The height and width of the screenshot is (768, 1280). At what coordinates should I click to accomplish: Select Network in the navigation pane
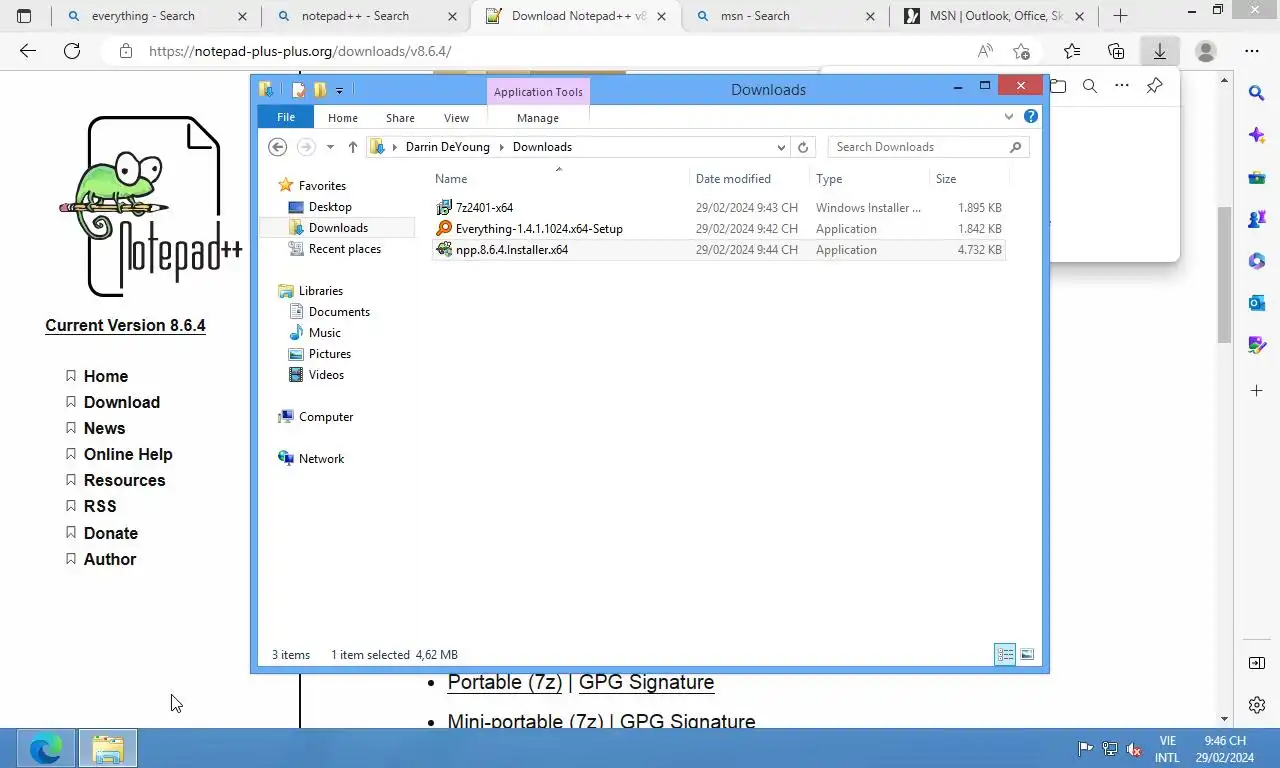click(321, 459)
